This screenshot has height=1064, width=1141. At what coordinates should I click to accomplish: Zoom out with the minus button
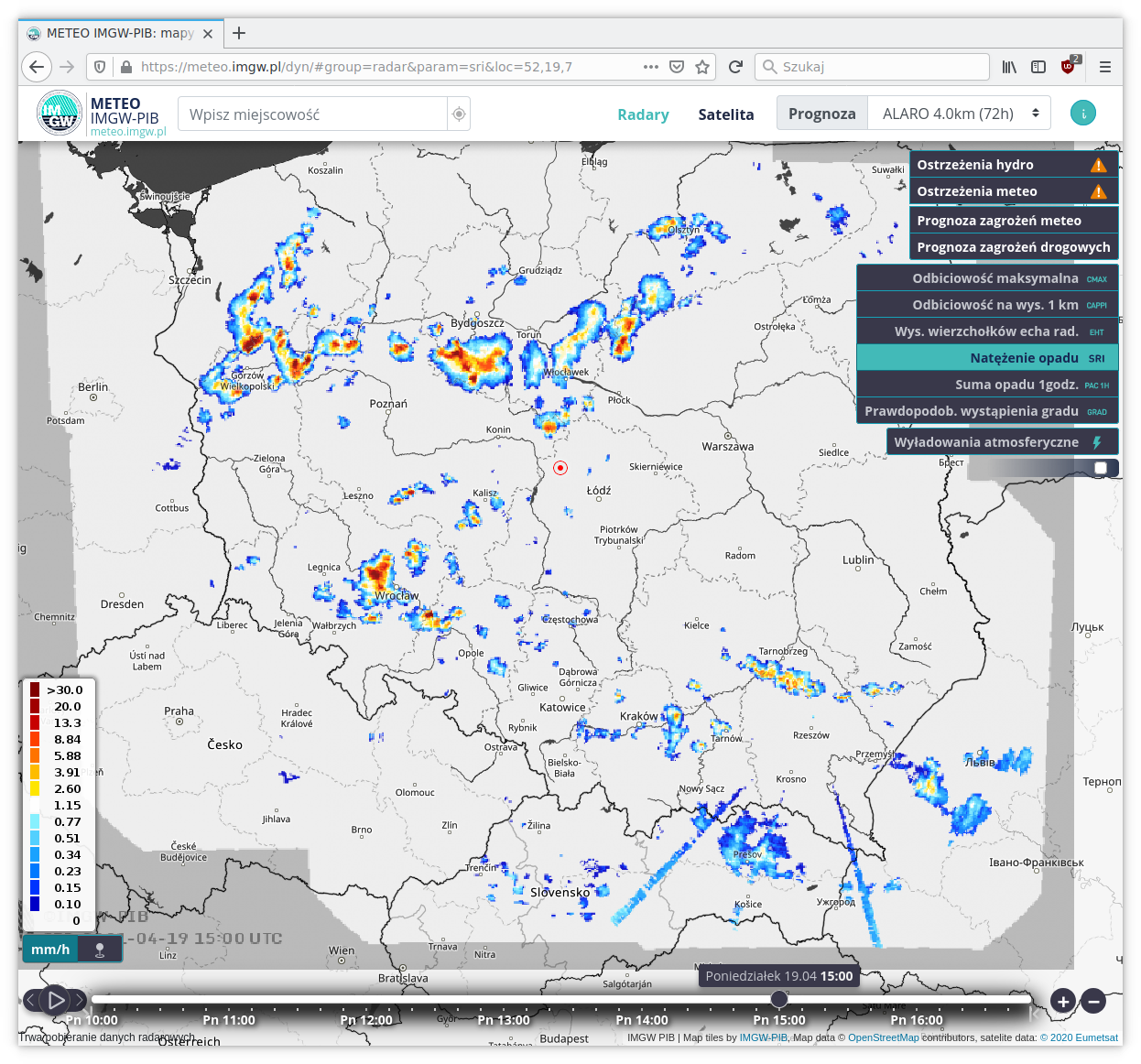click(1093, 1001)
